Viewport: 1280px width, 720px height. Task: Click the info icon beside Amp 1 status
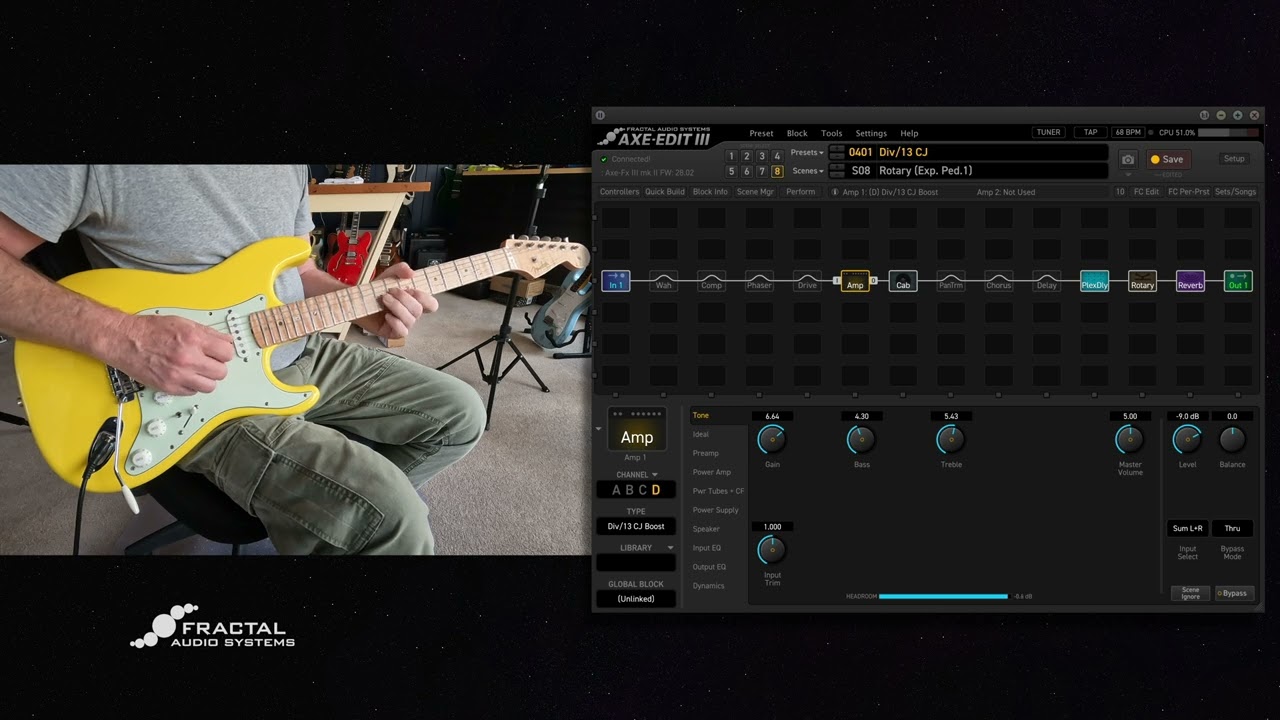coord(835,192)
